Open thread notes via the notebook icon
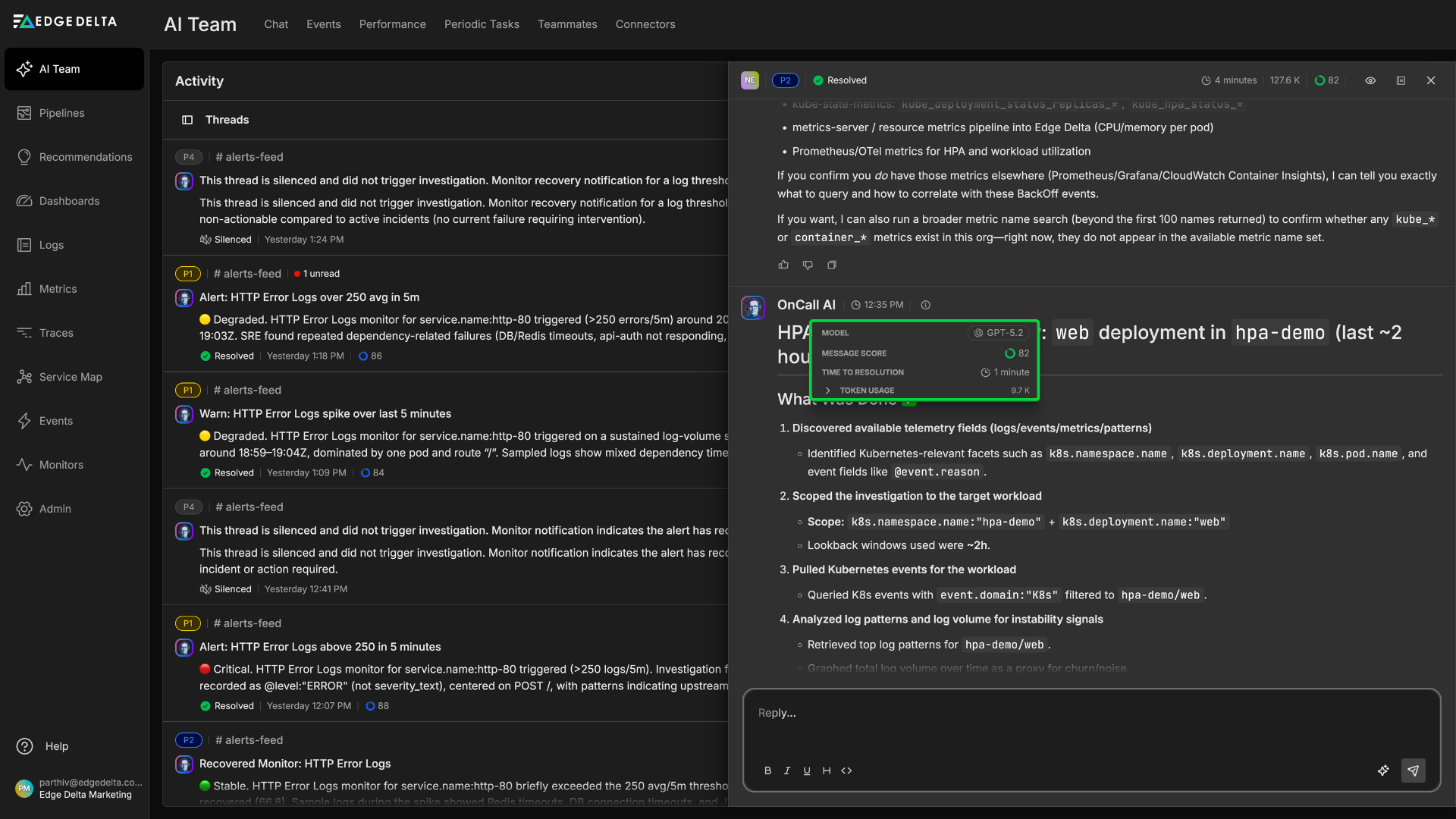1456x819 pixels. (x=1401, y=80)
